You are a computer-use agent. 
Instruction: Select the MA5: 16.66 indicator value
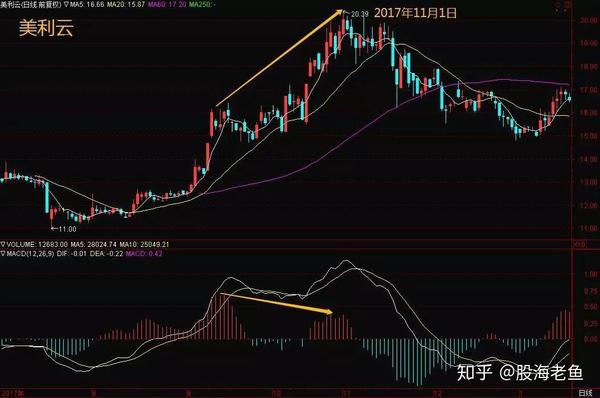tap(86, 4)
